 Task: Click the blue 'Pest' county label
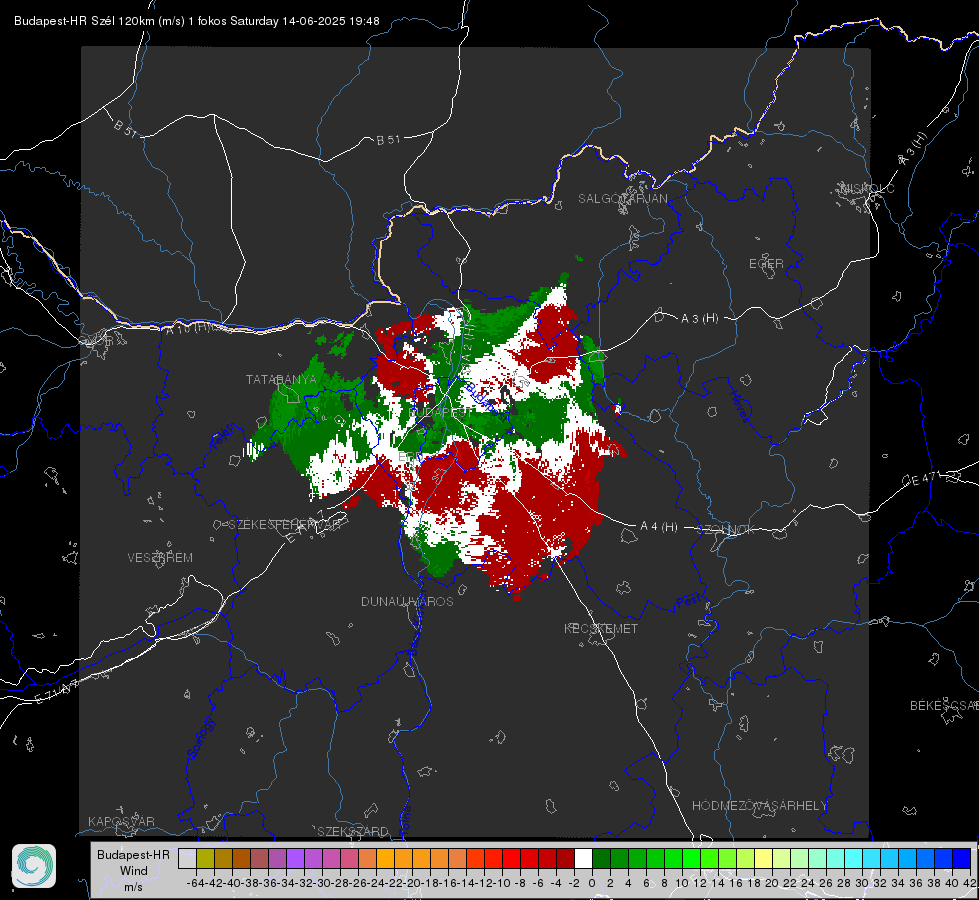[x=689, y=602]
